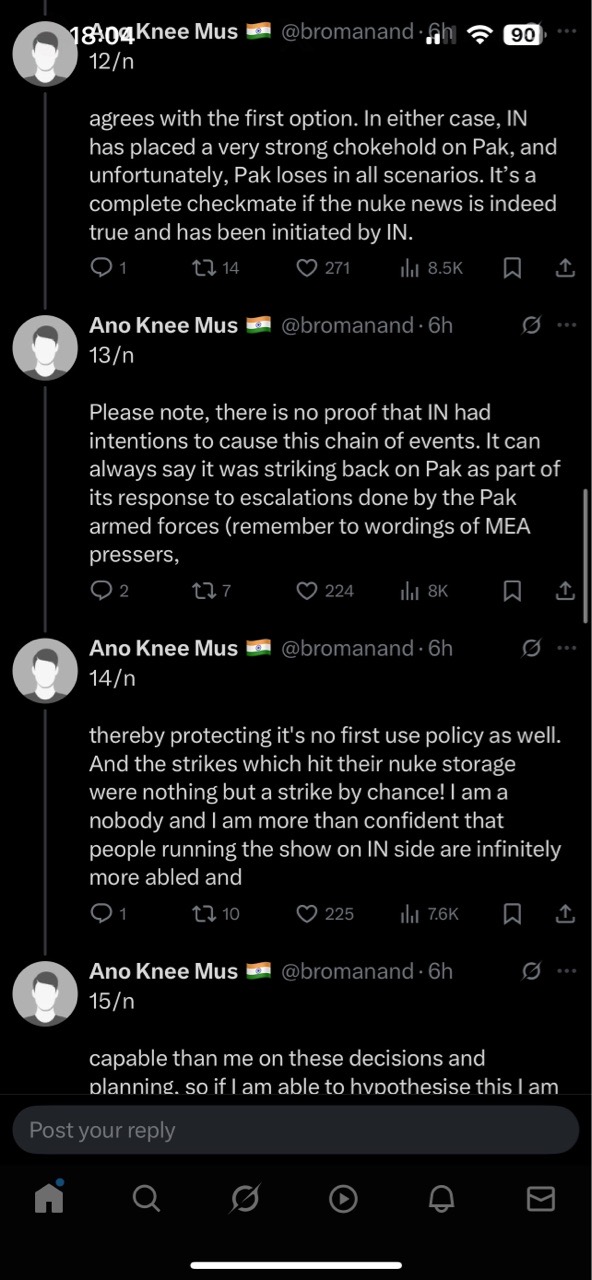This screenshot has width=592, height=1280.
Task: Repost the 13/n post with 7 reposts
Action: [211, 590]
